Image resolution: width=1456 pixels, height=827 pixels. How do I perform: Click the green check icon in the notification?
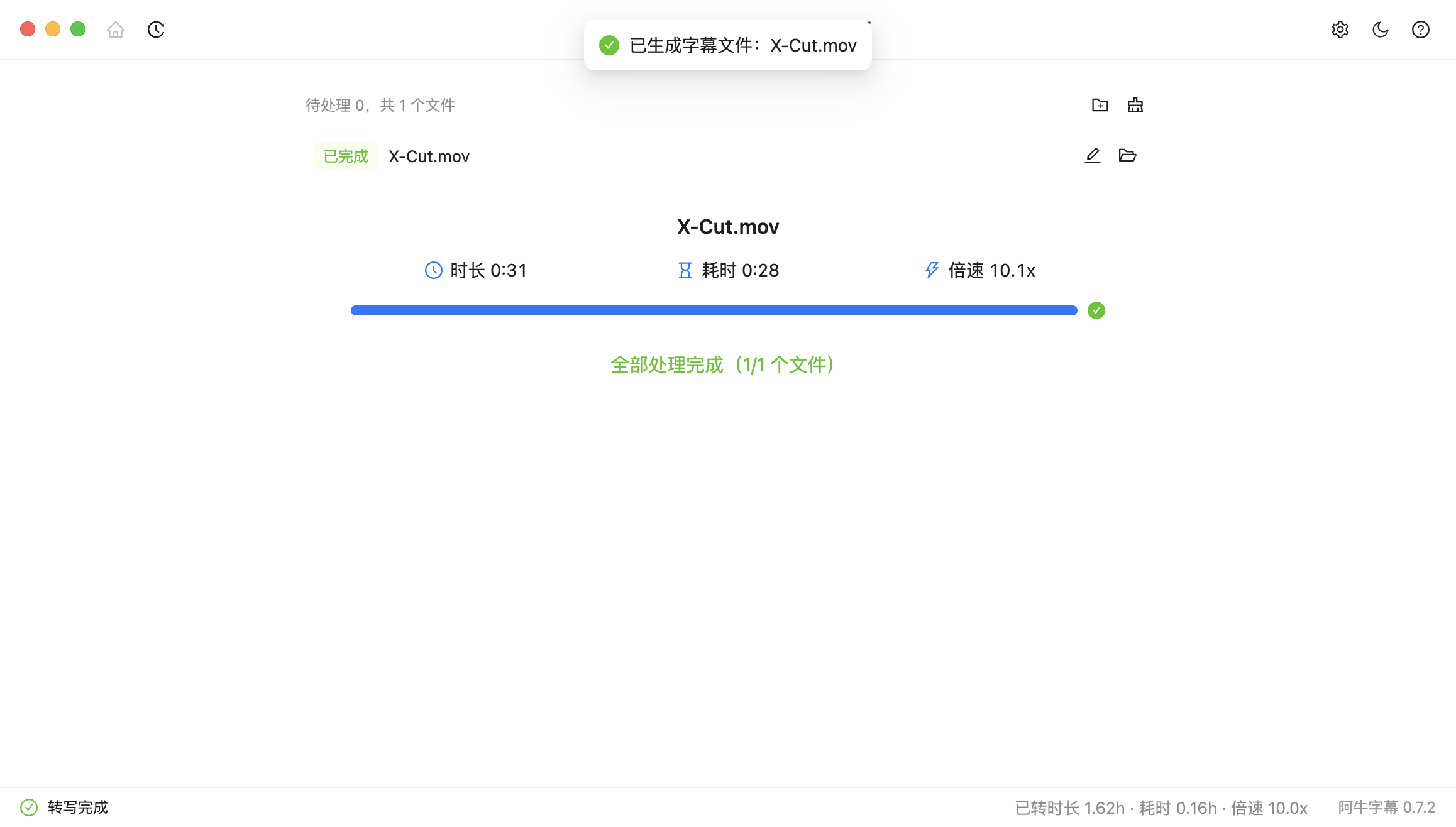[609, 45]
